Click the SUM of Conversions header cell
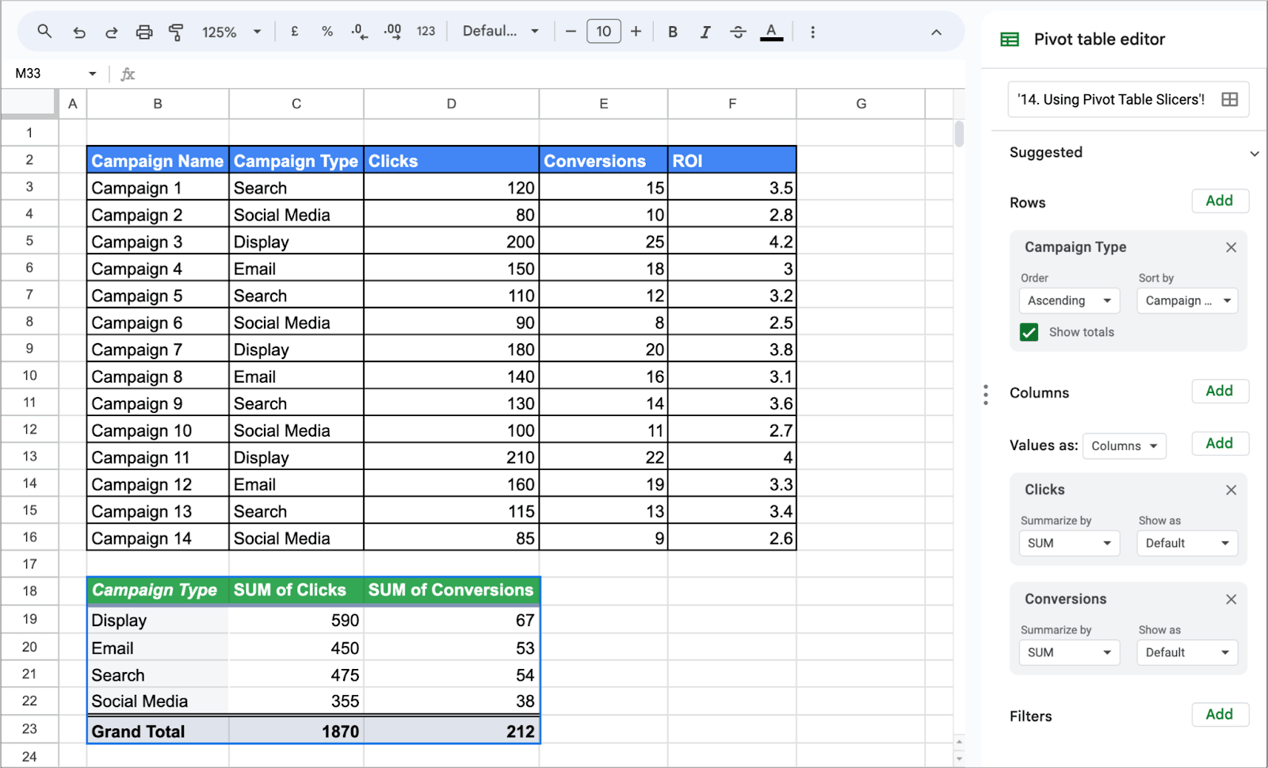 [451, 590]
